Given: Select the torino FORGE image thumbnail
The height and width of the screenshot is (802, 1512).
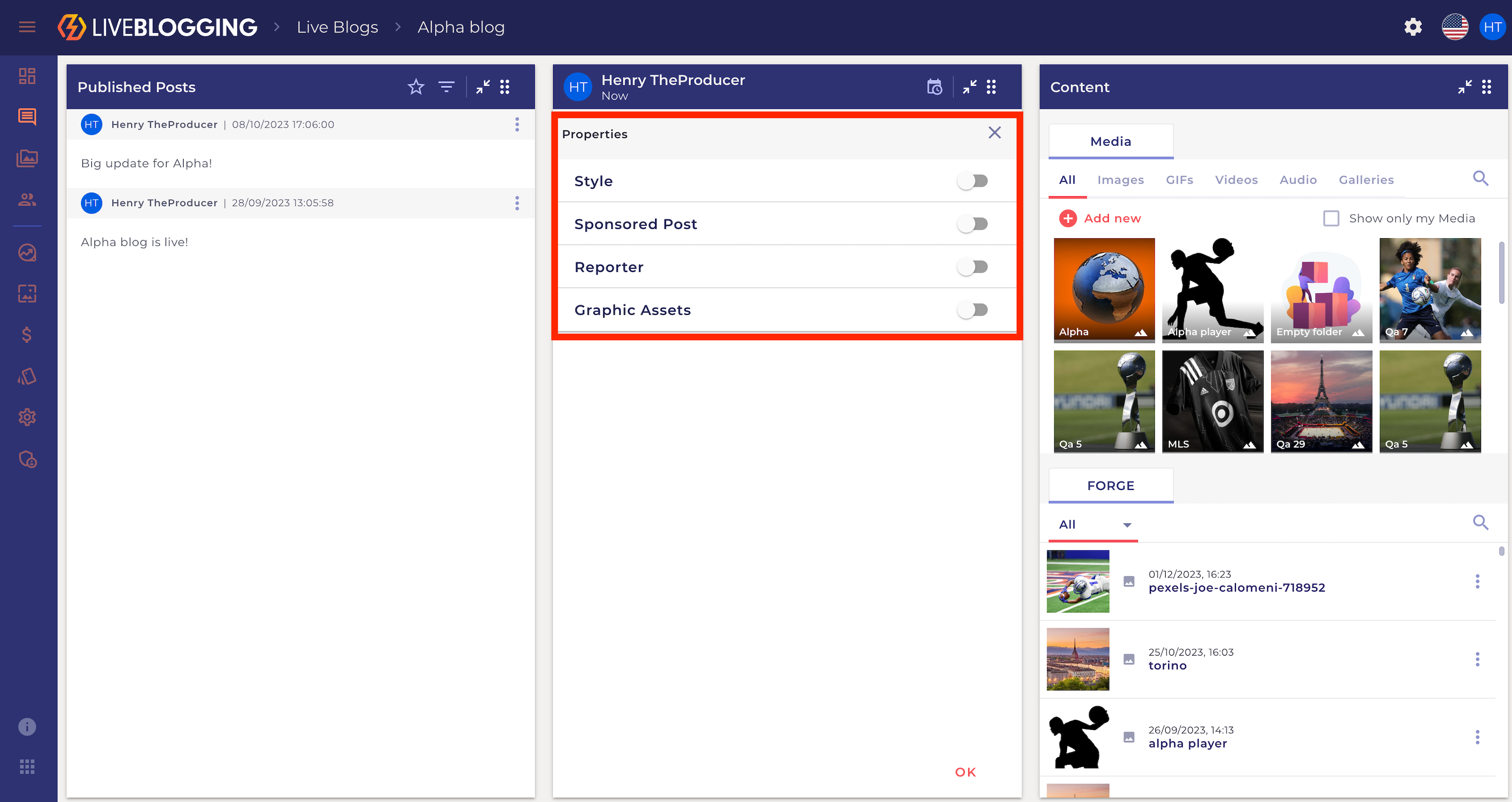Looking at the screenshot, I should point(1078,659).
